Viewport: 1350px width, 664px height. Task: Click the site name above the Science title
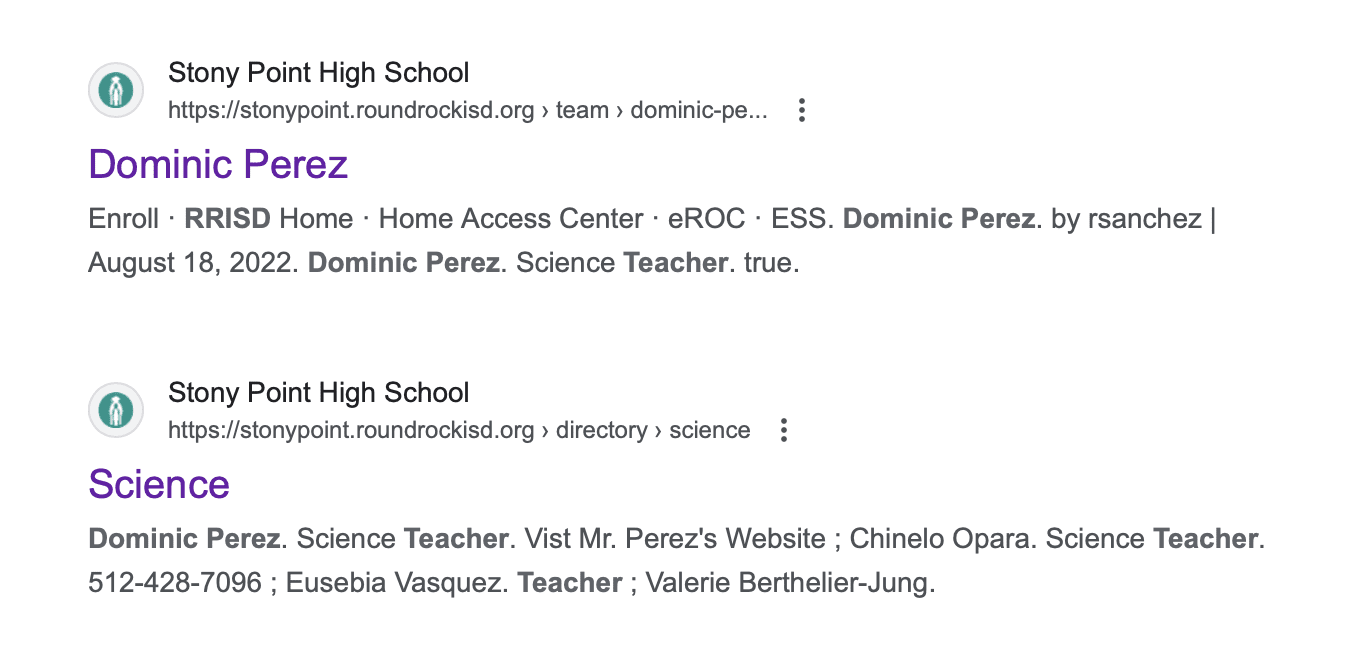pyautogui.click(x=318, y=393)
